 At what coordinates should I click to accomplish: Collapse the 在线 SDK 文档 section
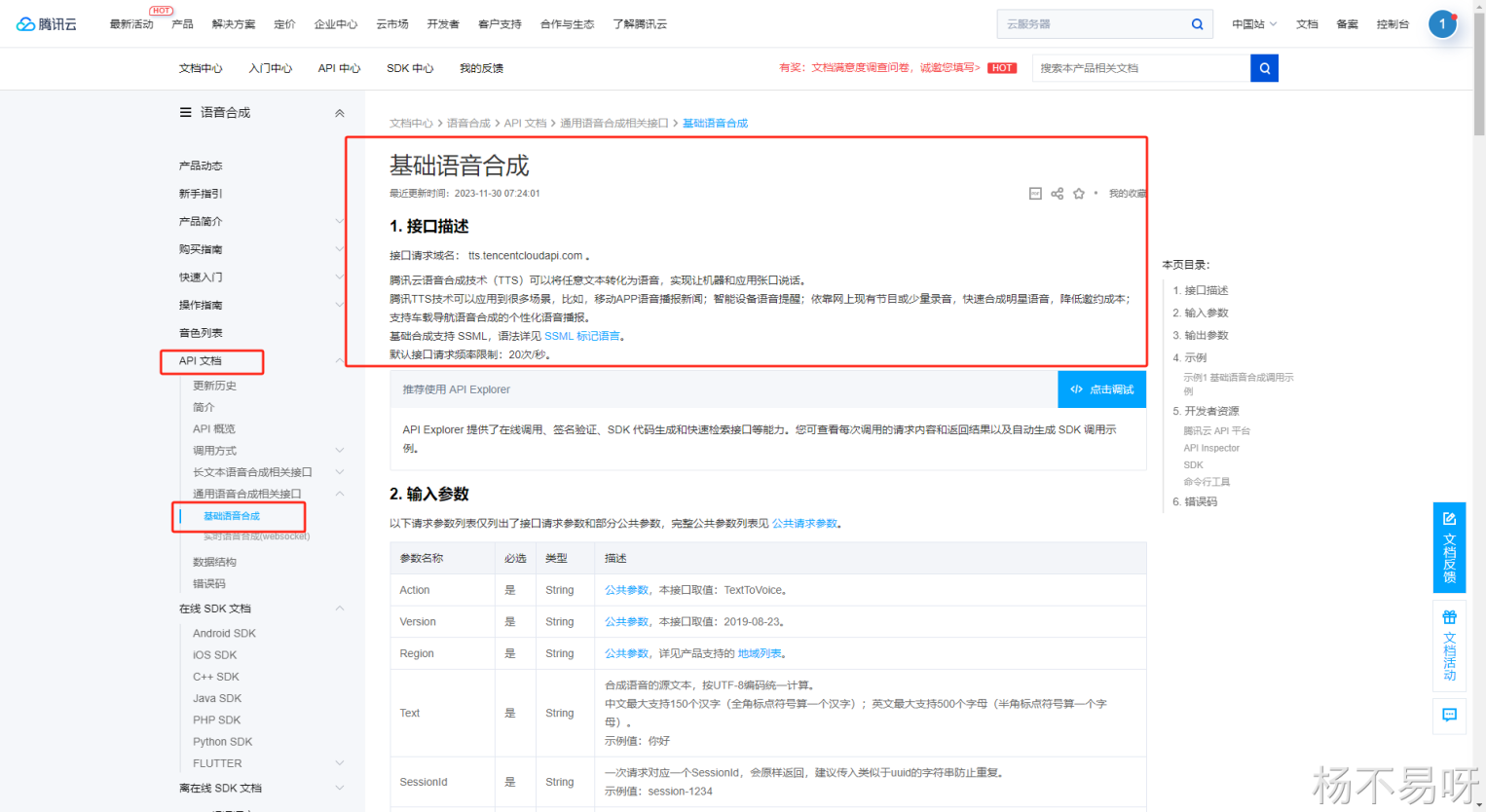coord(340,609)
